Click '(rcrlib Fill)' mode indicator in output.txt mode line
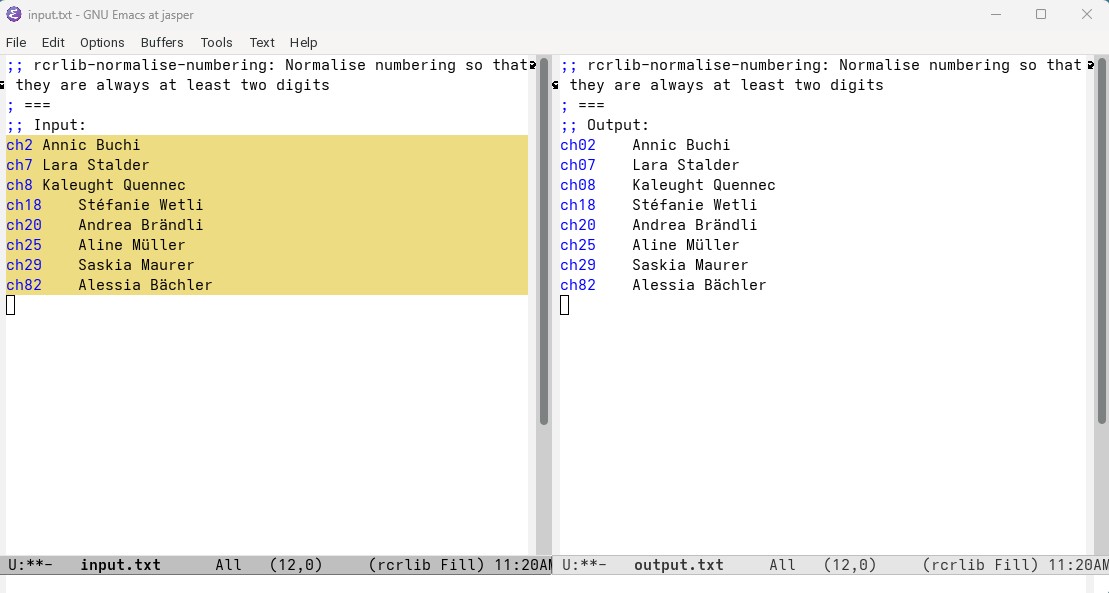The width and height of the screenshot is (1109, 593). (980, 565)
